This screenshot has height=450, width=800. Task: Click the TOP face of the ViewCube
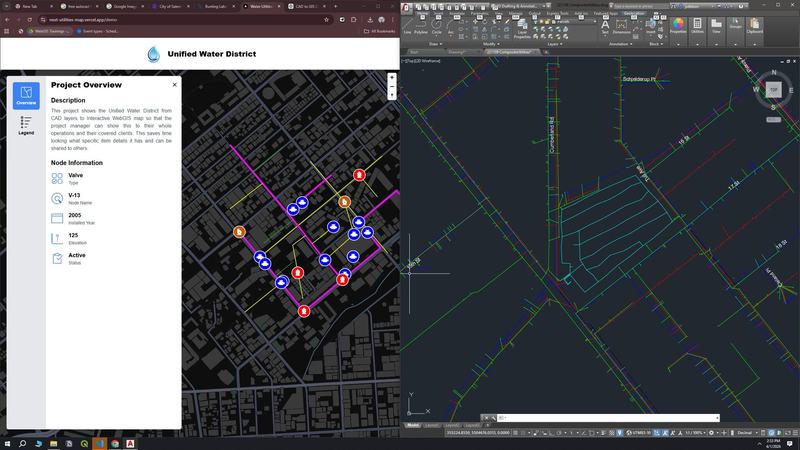773,90
